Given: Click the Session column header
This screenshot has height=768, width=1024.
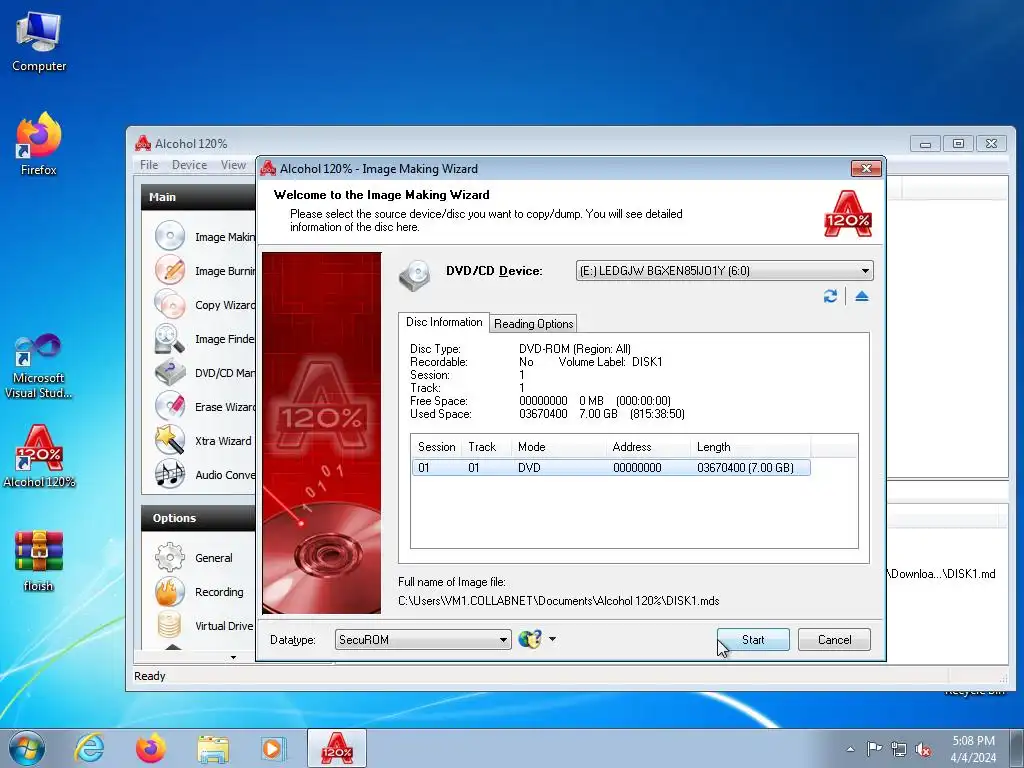Looking at the screenshot, I should (x=436, y=447).
